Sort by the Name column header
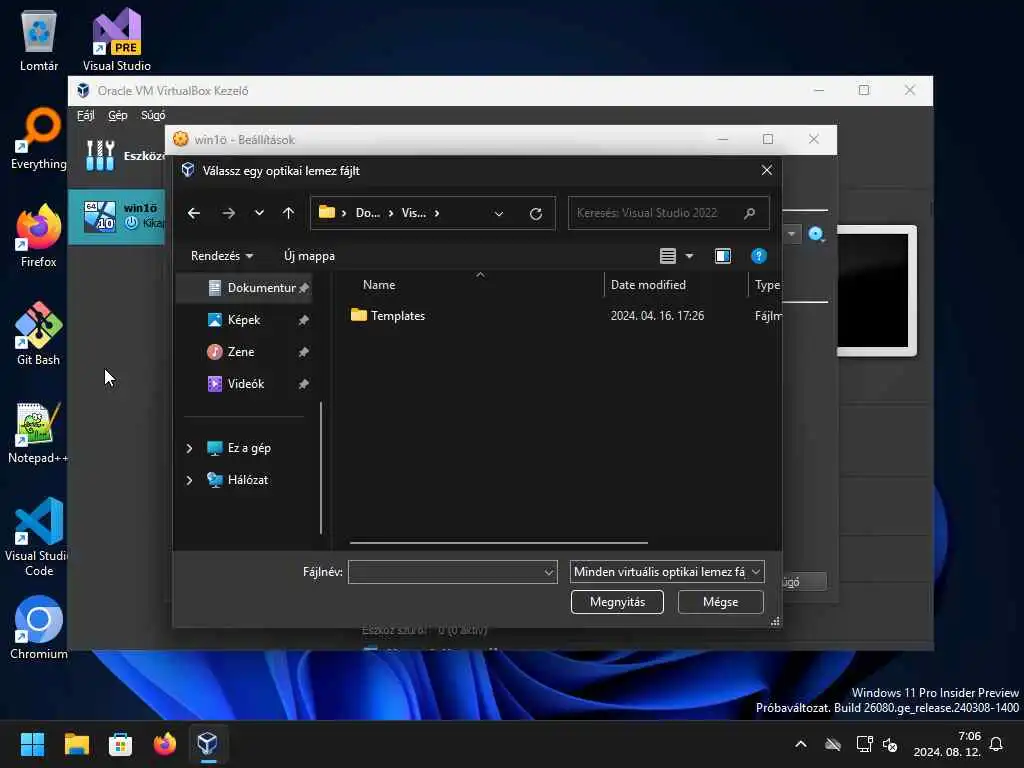Image resolution: width=1024 pixels, height=768 pixels. (379, 285)
